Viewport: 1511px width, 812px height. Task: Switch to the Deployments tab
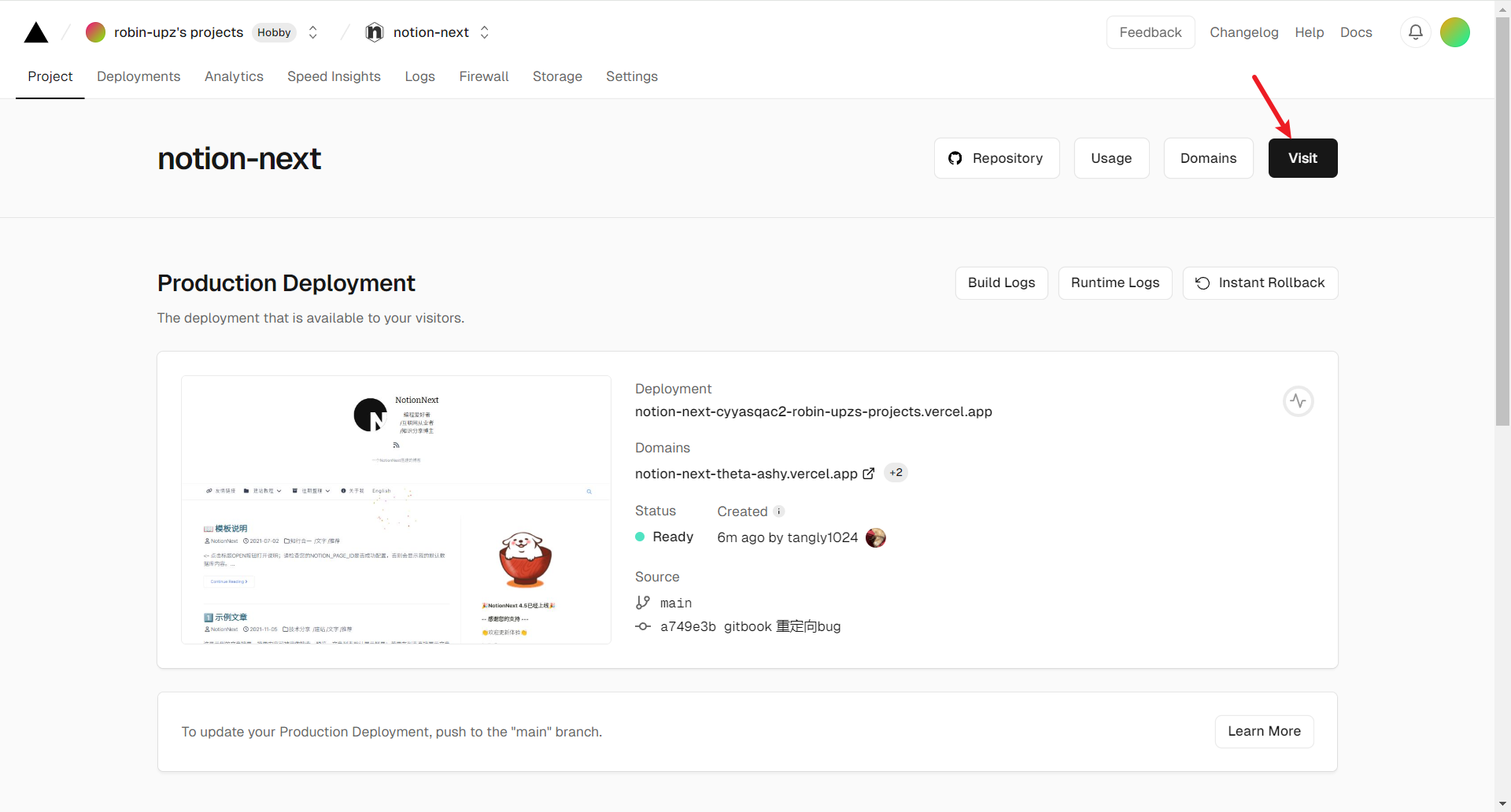[138, 76]
